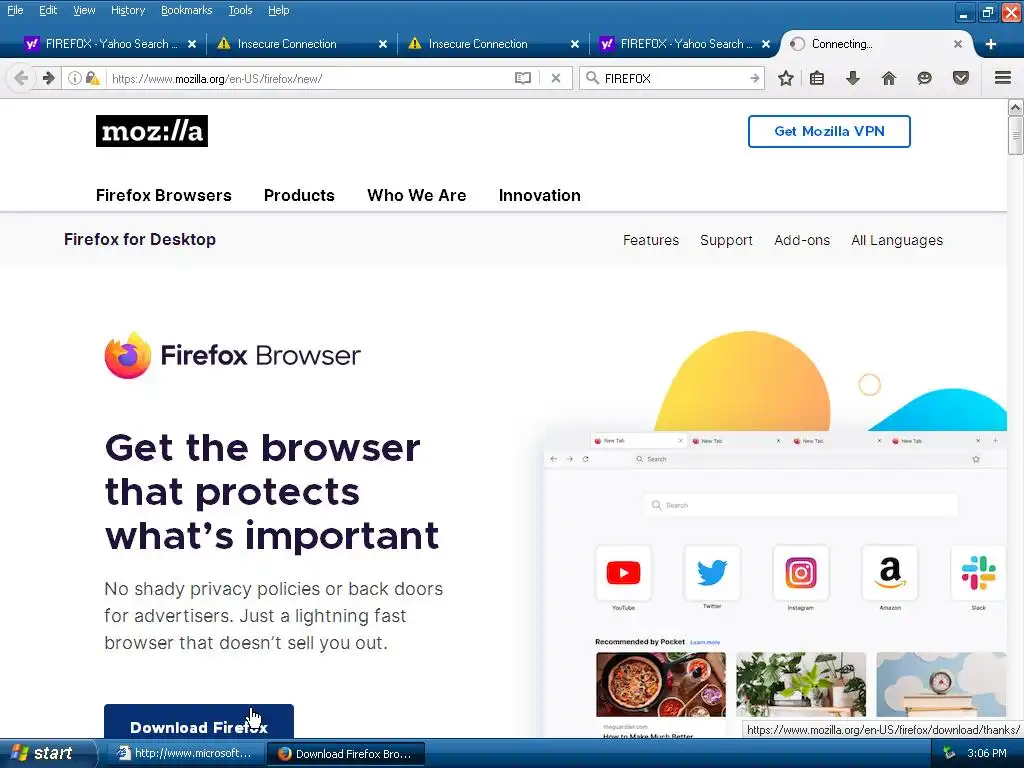Toggle reader view icon in address bar
Image resolution: width=1024 pixels, height=768 pixels.
[x=522, y=78]
